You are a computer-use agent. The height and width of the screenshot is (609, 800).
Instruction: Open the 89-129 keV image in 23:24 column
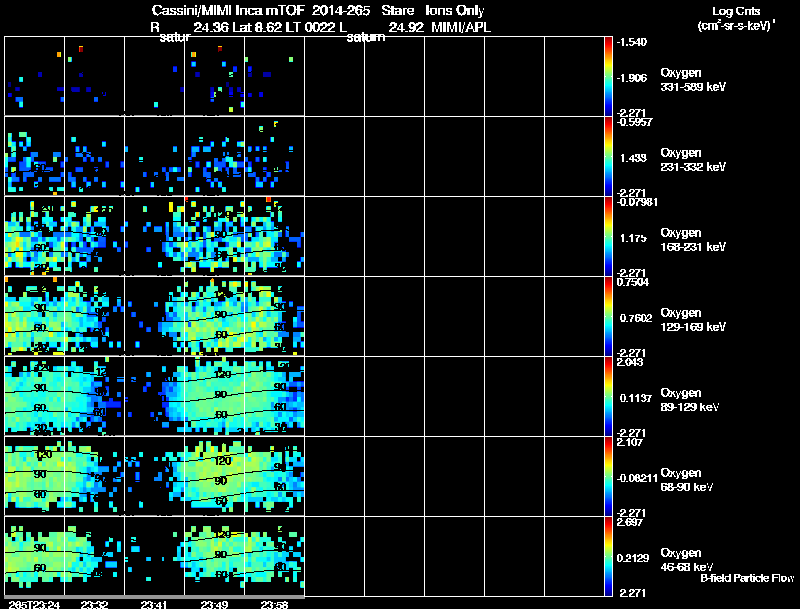coord(34,396)
